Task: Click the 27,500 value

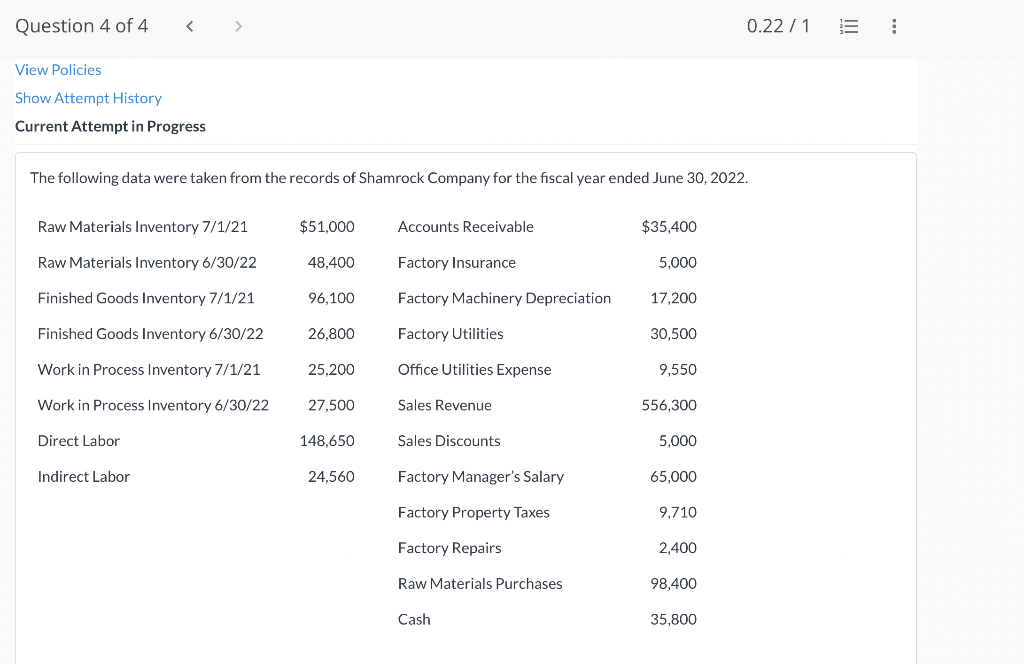Action: click(x=331, y=405)
